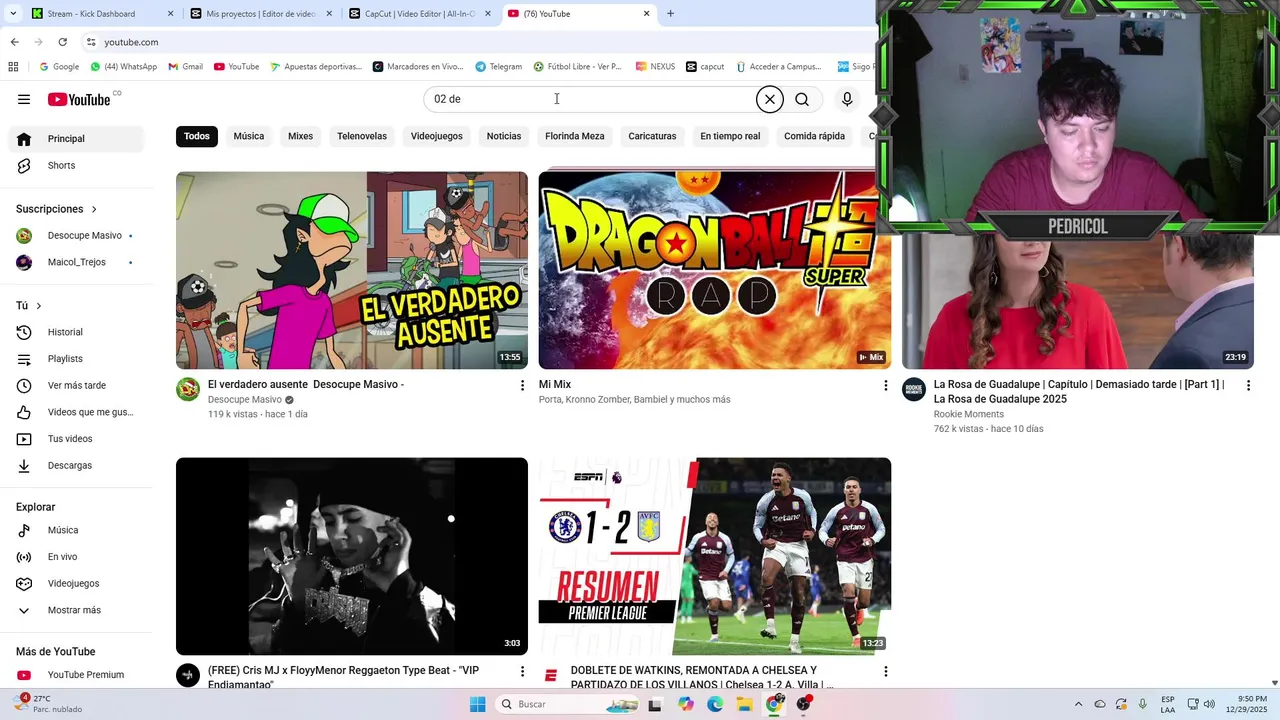Expand Mostrar más in Explorar

coord(76,610)
